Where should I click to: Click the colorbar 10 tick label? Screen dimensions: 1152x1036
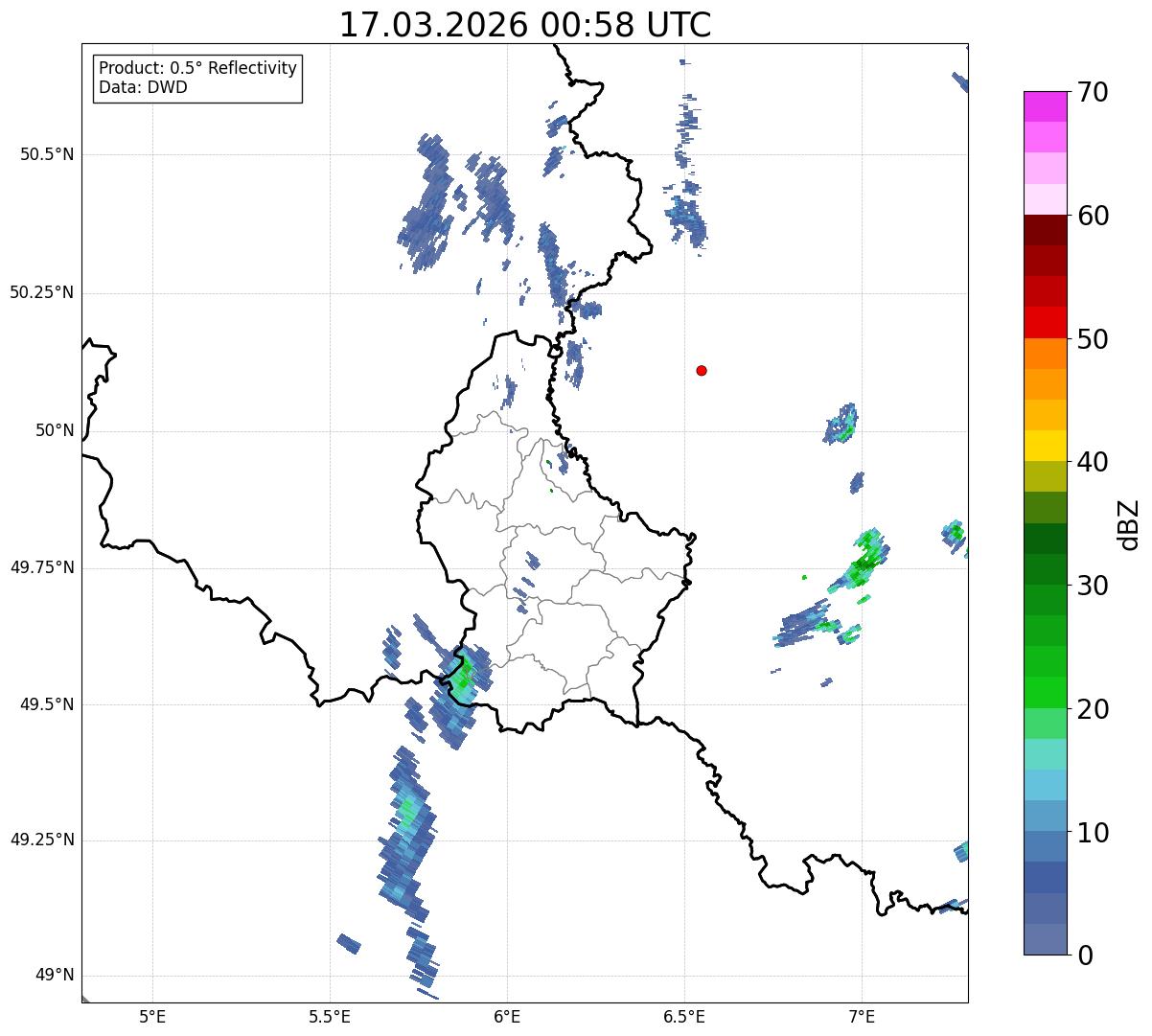pyautogui.click(x=1092, y=833)
